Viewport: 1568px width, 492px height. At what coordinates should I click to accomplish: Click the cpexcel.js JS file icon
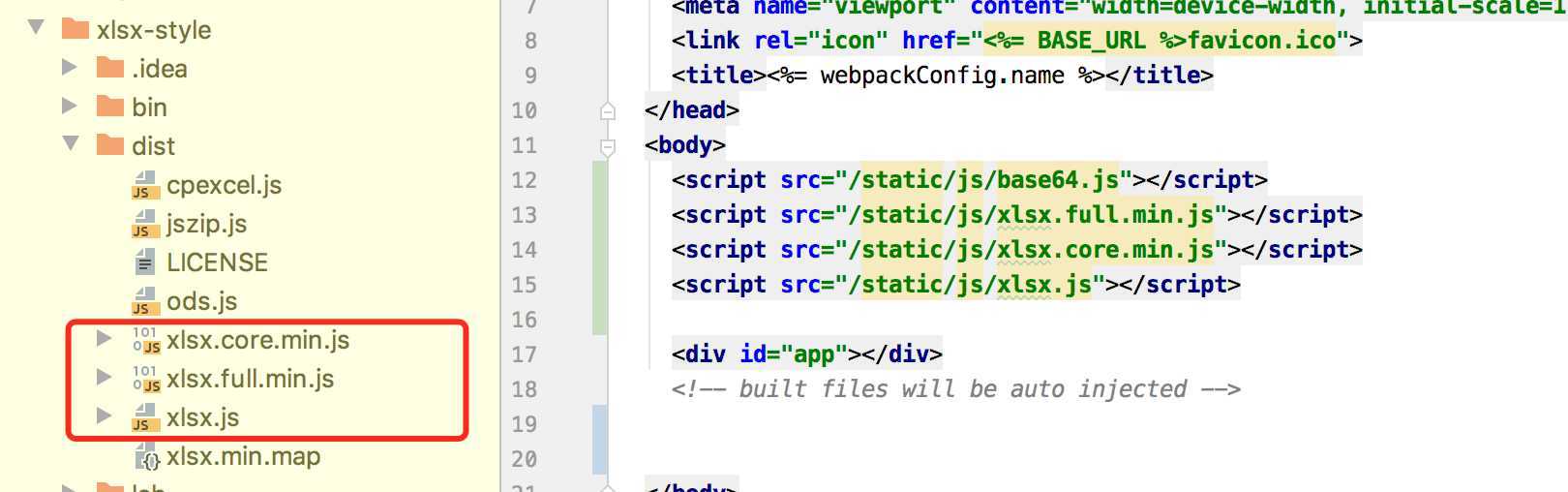click(x=145, y=185)
